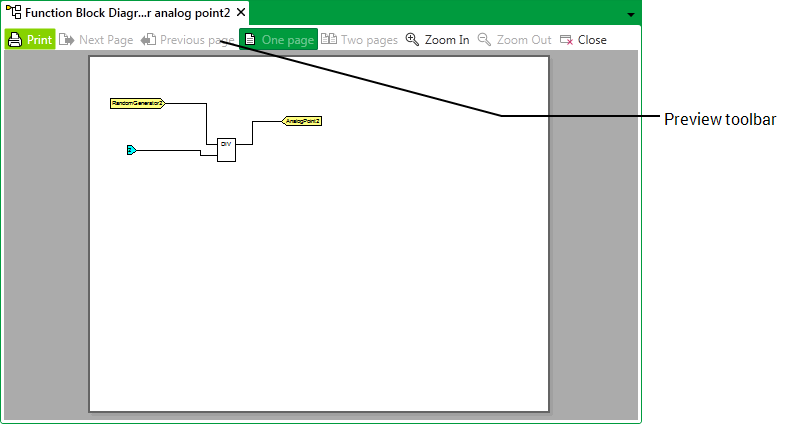The image size is (806, 424).
Task: Click the diagram icon on the tab
Action: [x=13, y=12]
